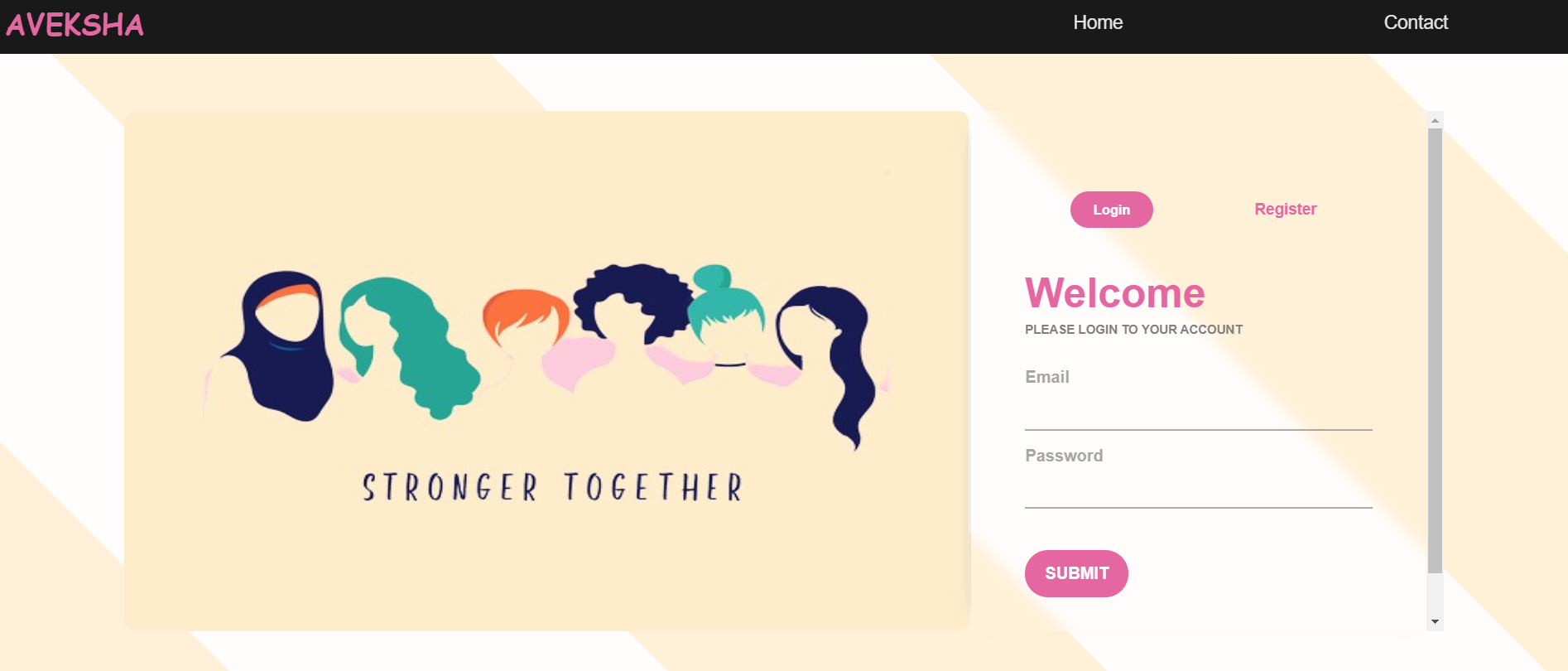Select the Login tab
1568x671 pixels.
click(1111, 210)
